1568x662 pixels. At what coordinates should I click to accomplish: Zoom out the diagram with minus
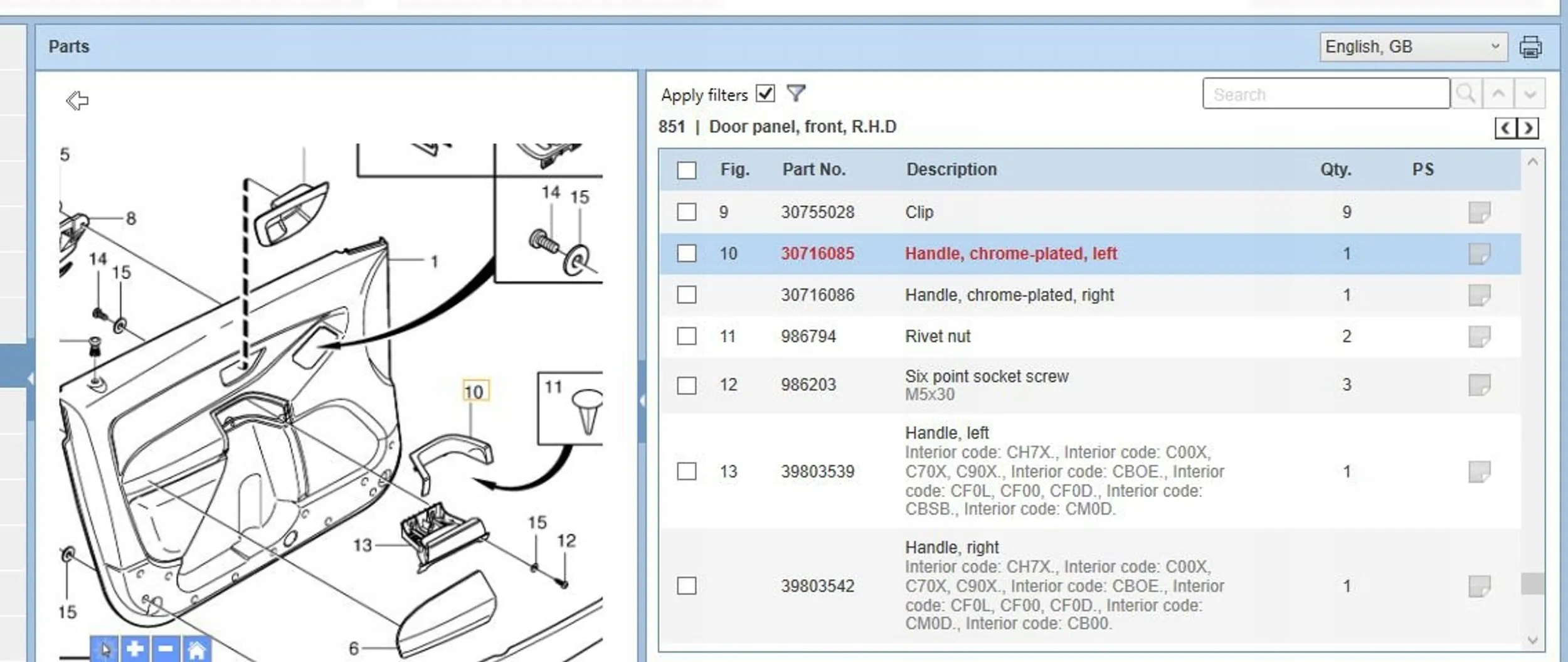[x=166, y=649]
